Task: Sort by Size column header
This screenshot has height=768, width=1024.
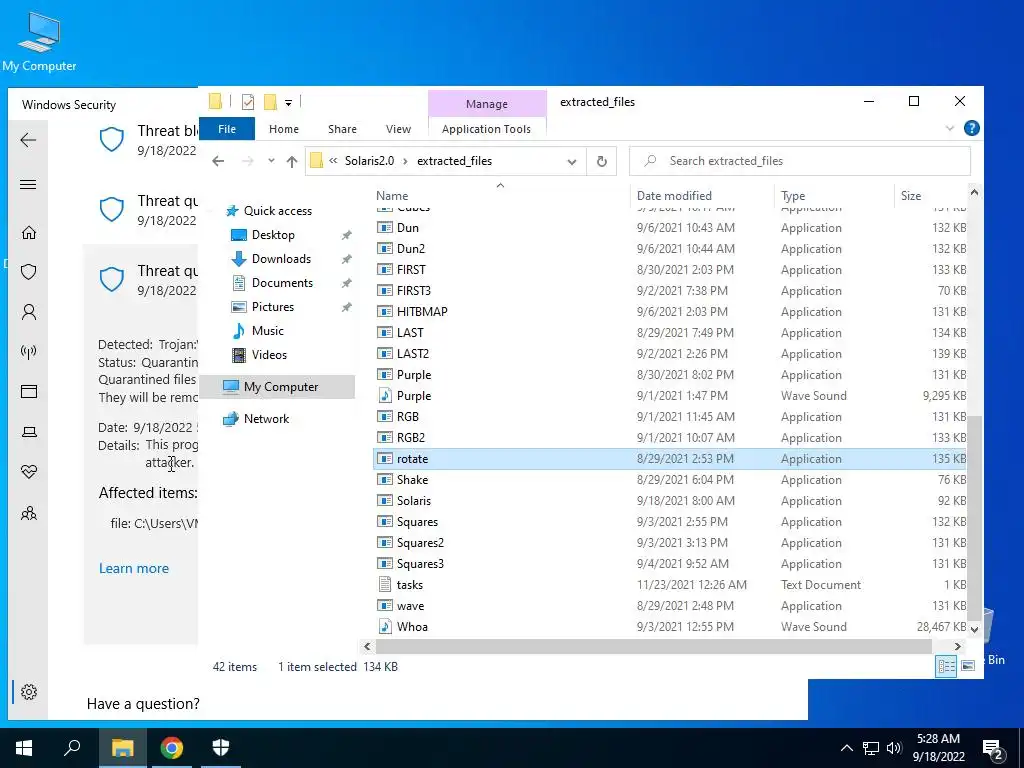Action: (x=911, y=196)
